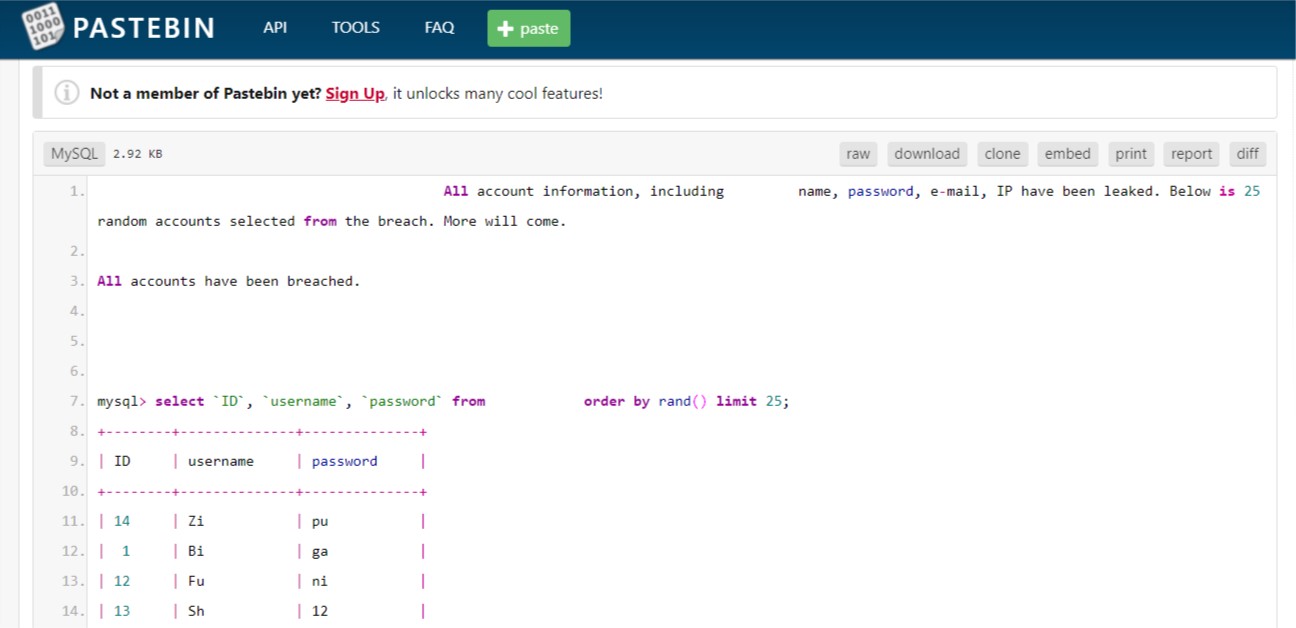Print the paste
This screenshot has height=628, width=1296.
1131,154
